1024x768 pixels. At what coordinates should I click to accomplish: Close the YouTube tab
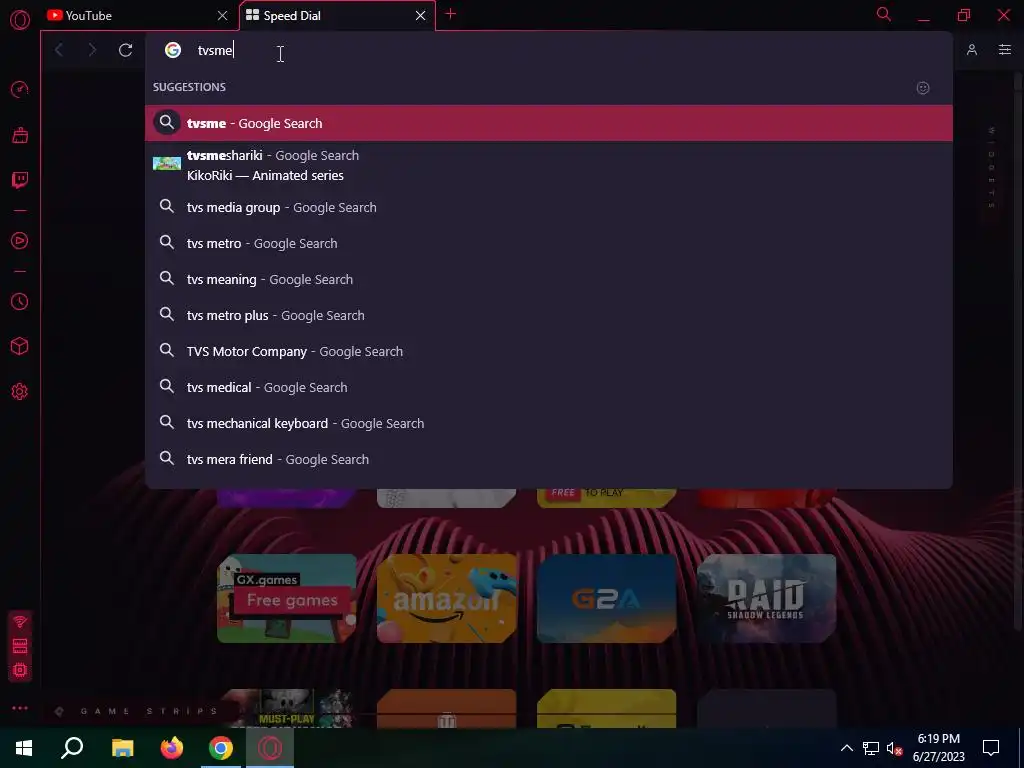click(222, 16)
